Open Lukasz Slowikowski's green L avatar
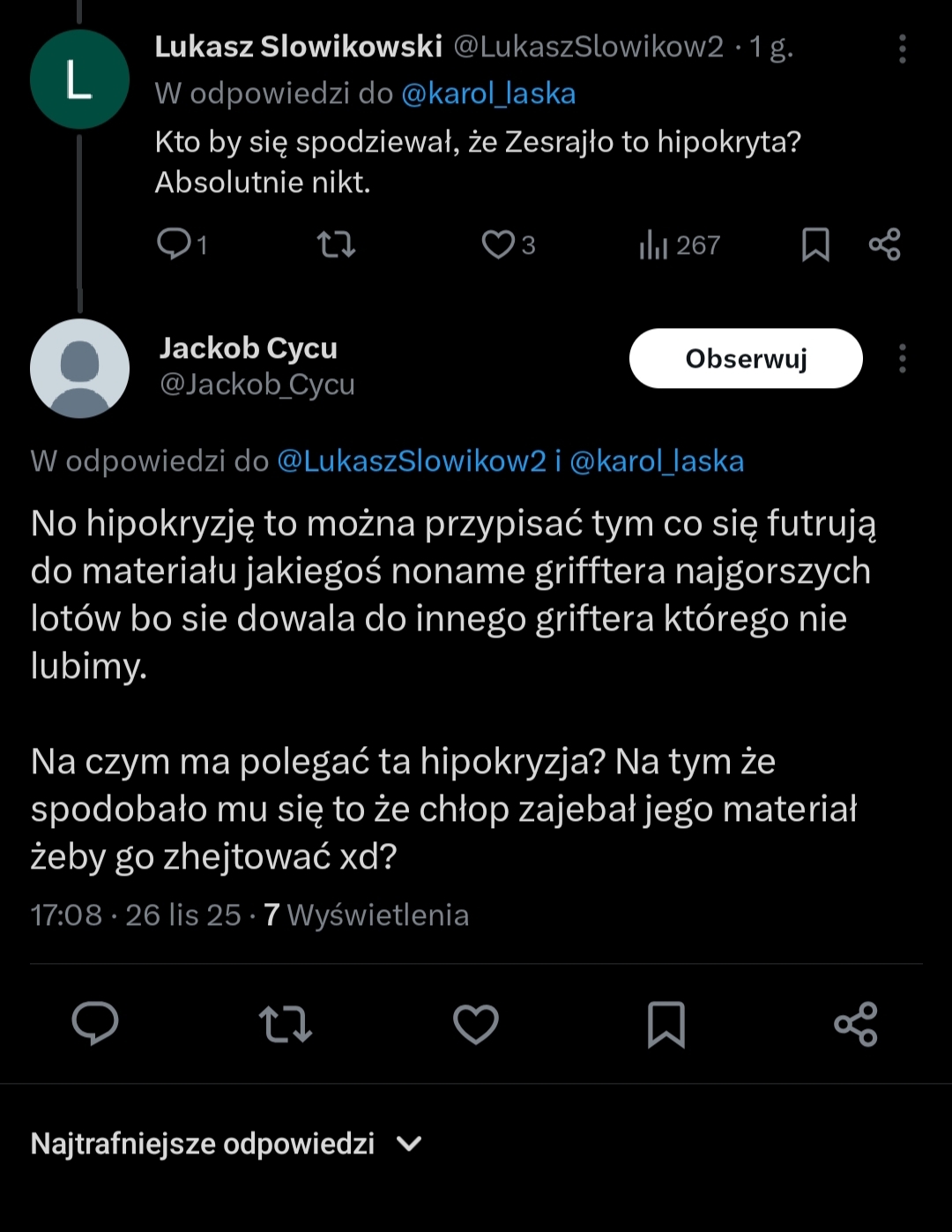Viewport: 952px width, 1232px height. click(79, 79)
